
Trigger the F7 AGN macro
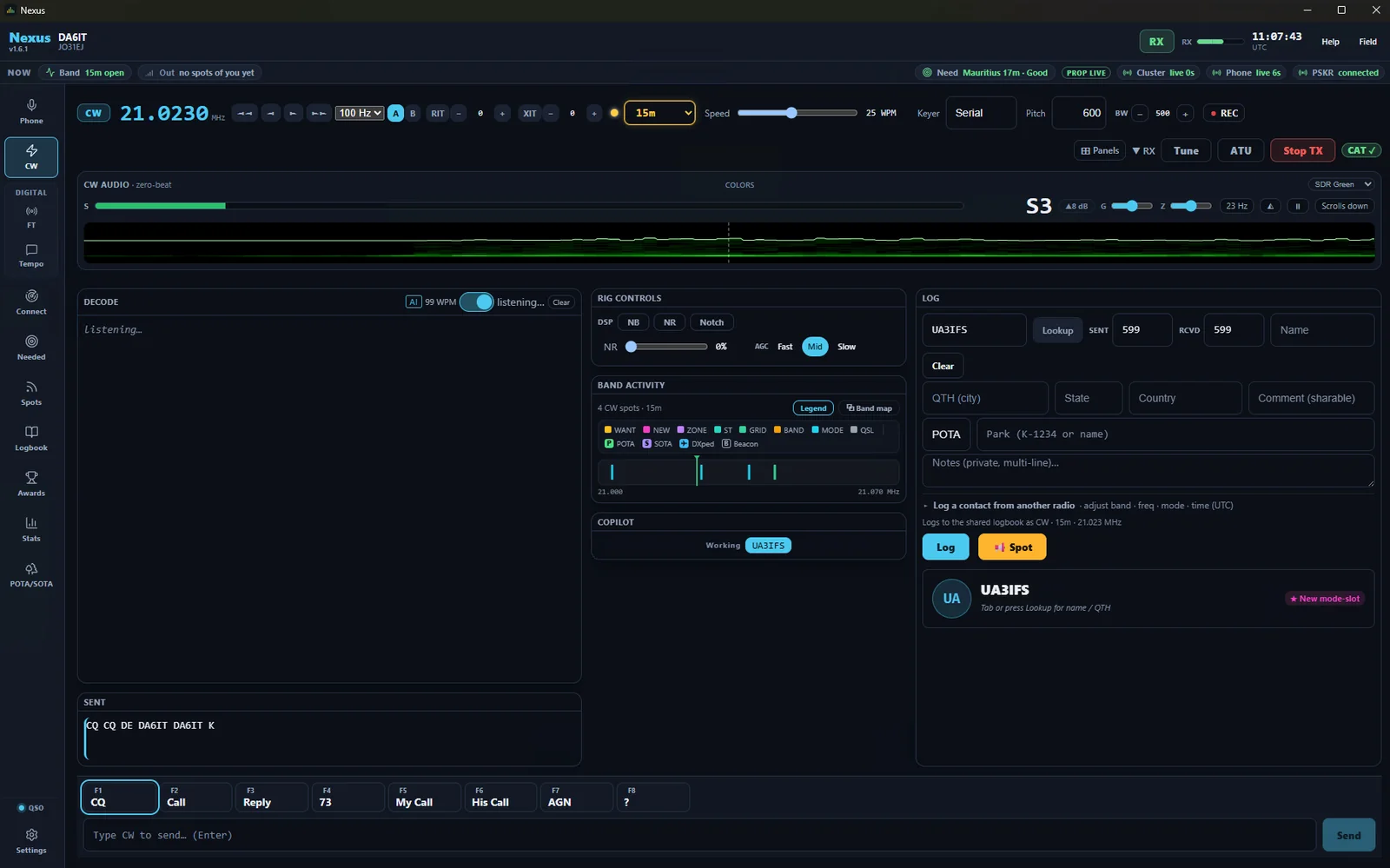576,797
